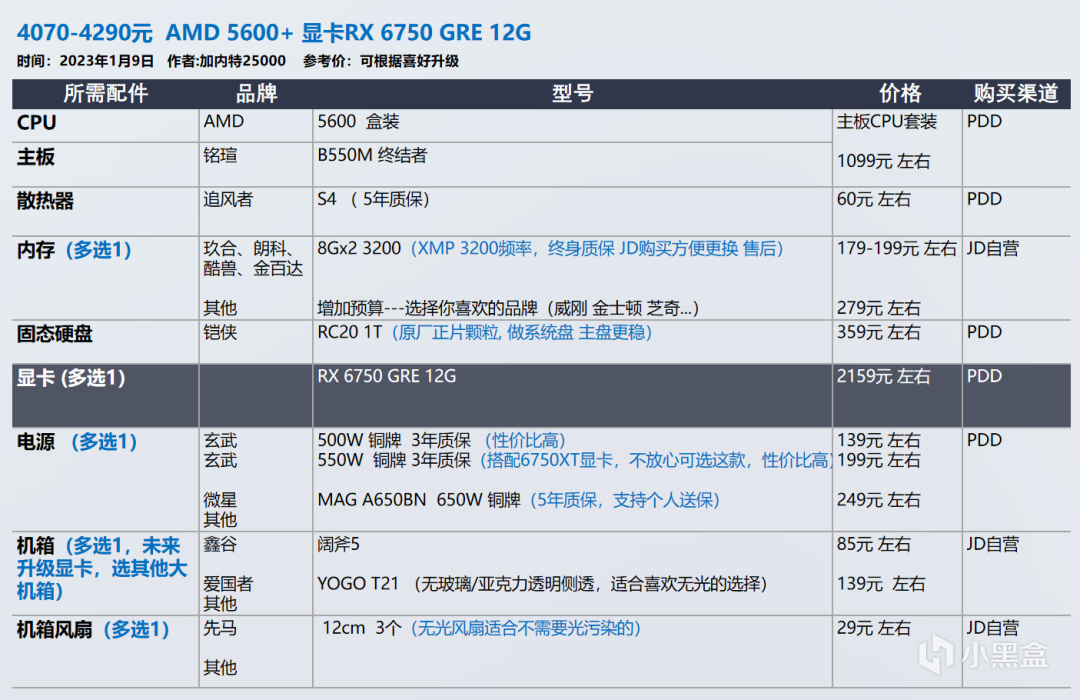Click the '359元 左右' price

[x=878, y=332]
